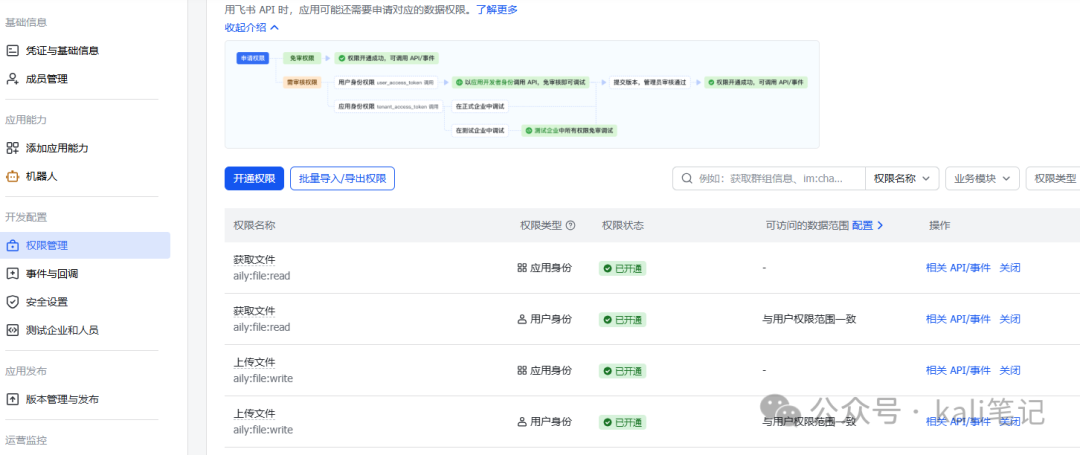Click 应用身份 icon in first aily:file:write row
1080x455 pixels.
521,370
